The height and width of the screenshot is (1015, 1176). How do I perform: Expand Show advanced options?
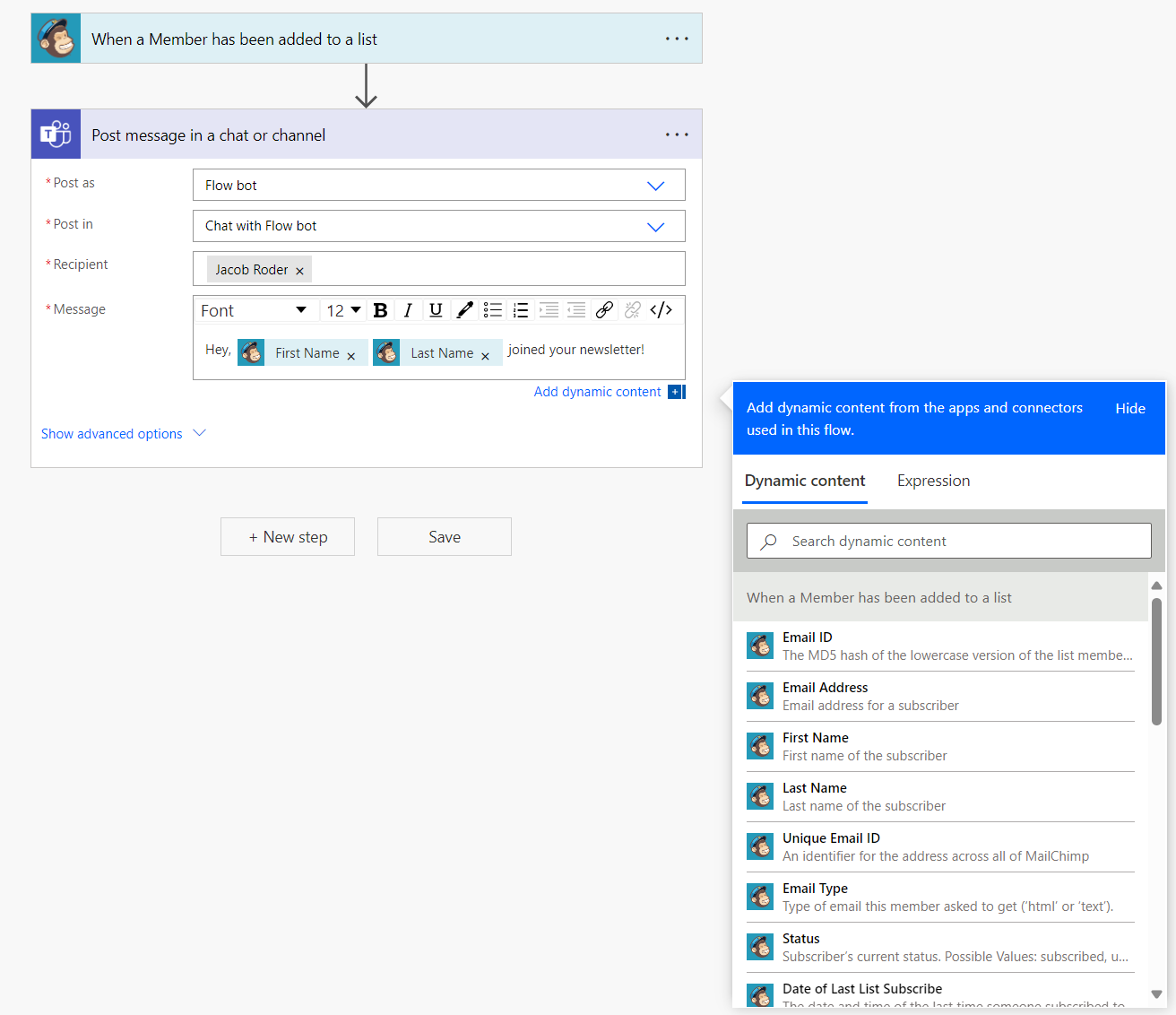pyautogui.click(x=124, y=434)
